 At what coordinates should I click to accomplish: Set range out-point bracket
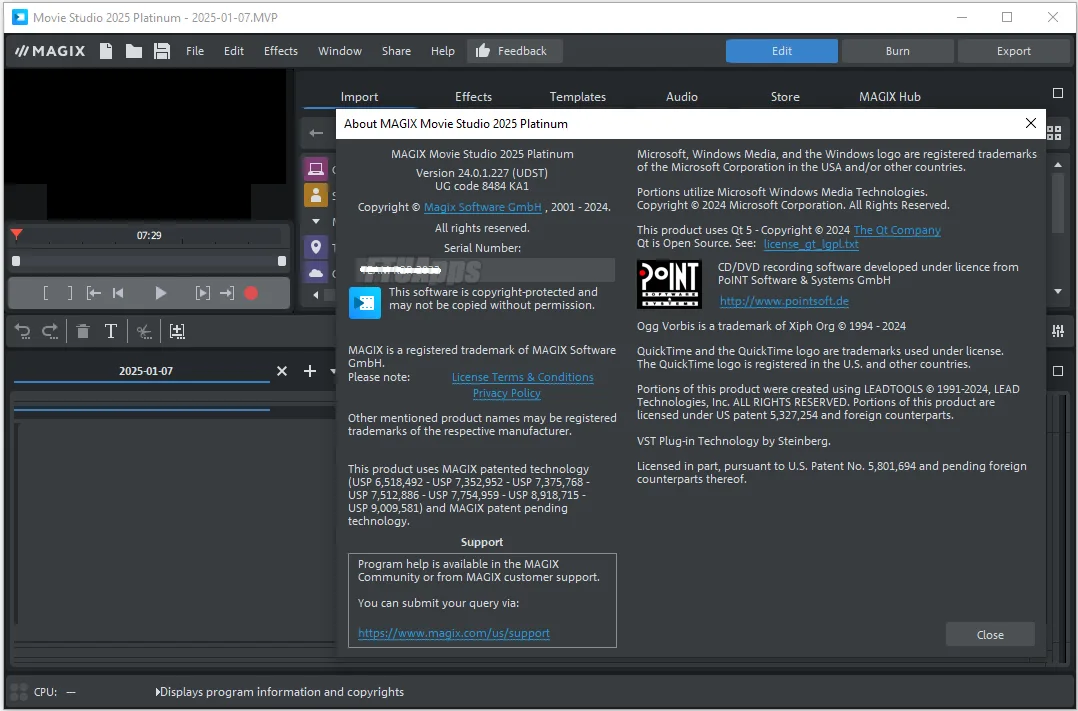(69, 294)
